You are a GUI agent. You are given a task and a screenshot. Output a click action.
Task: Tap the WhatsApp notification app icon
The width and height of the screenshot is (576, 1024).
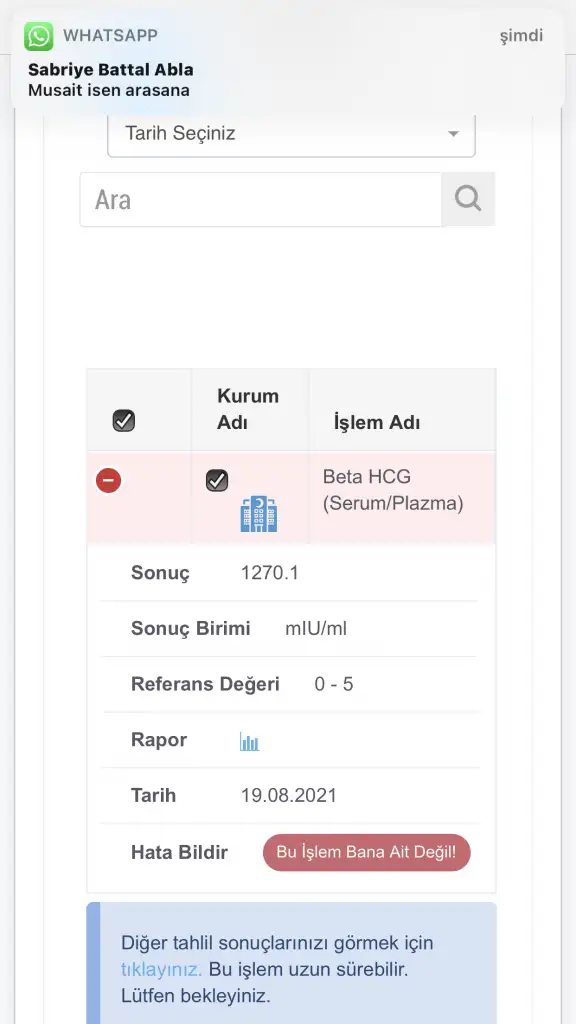[x=39, y=36]
